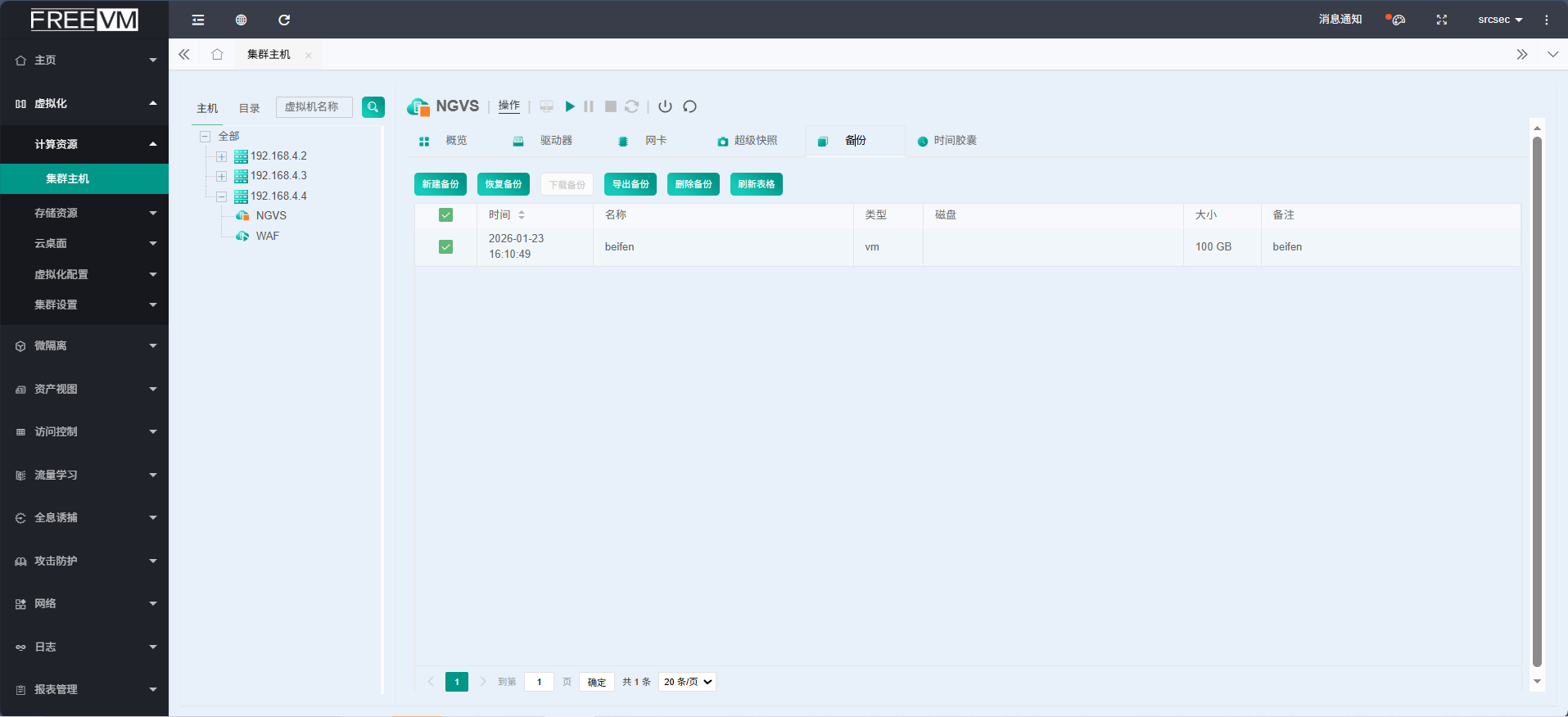The image size is (1568, 717).
Task: Click the refresh icon in header bar
Action: coord(284,20)
